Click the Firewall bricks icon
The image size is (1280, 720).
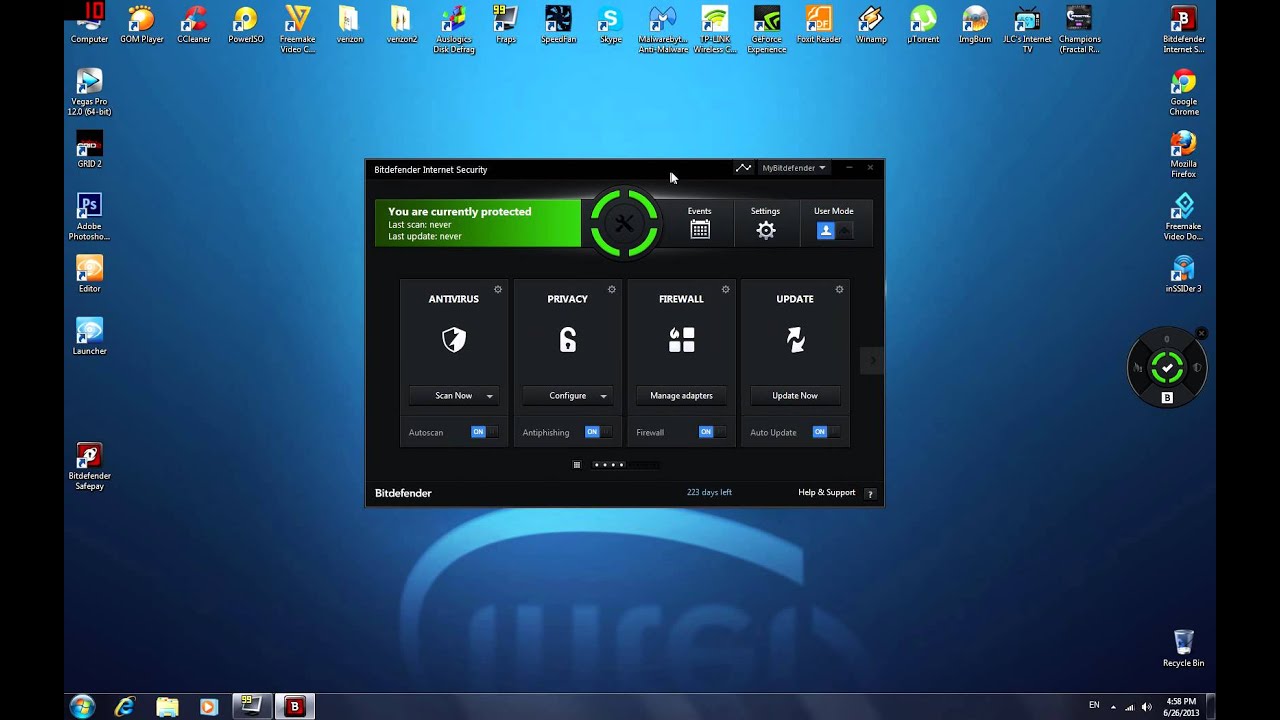(682, 340)
